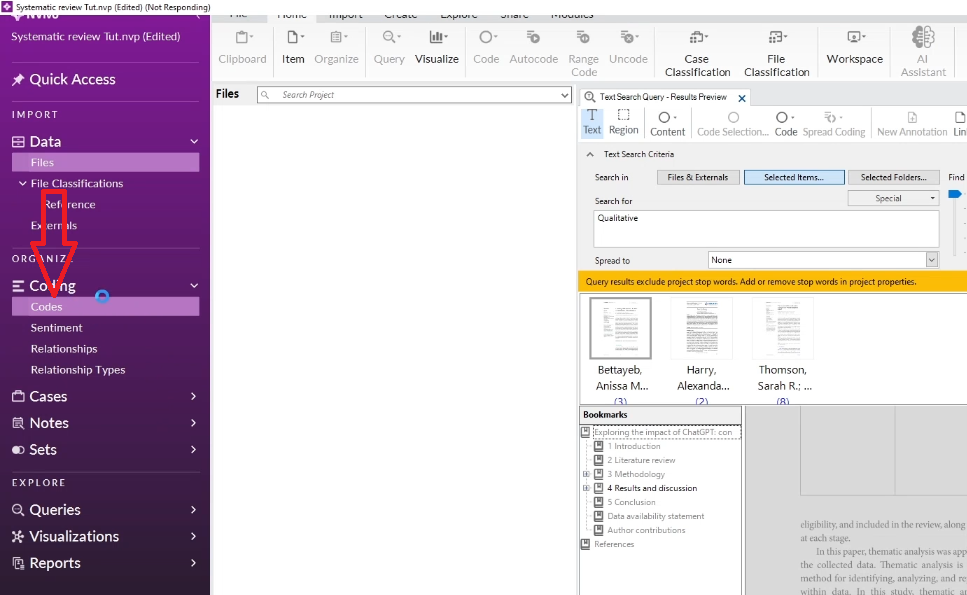Click the Spread Coding button
This screenshot has height=595, width=967.
(834, 123)
